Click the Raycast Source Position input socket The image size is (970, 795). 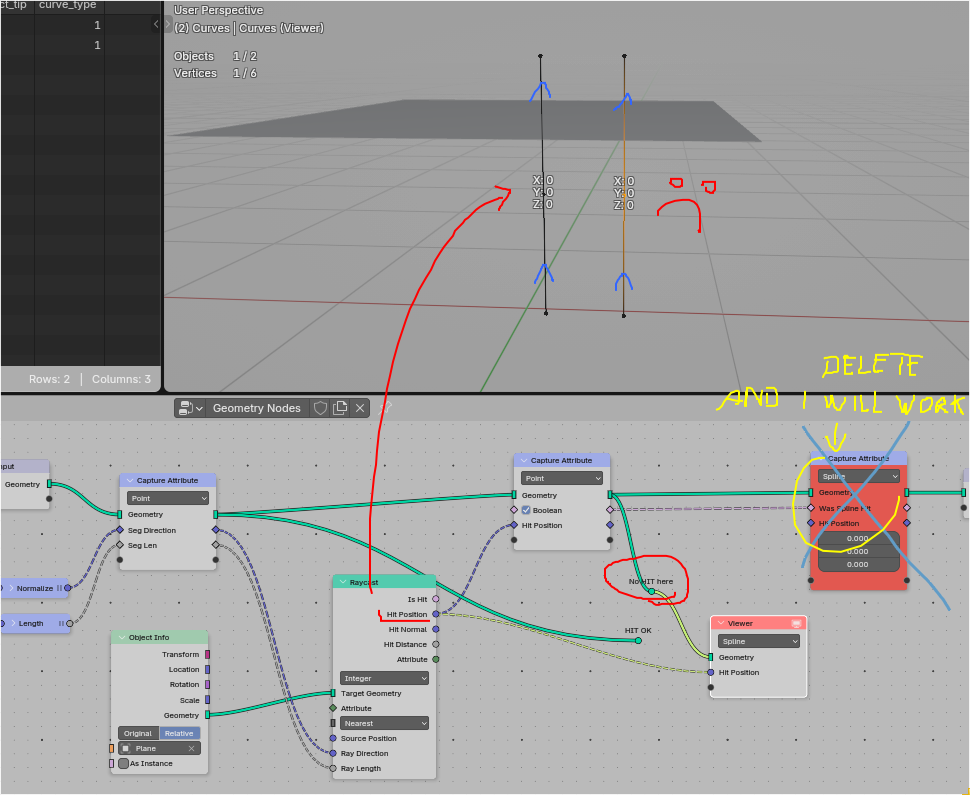333,738
